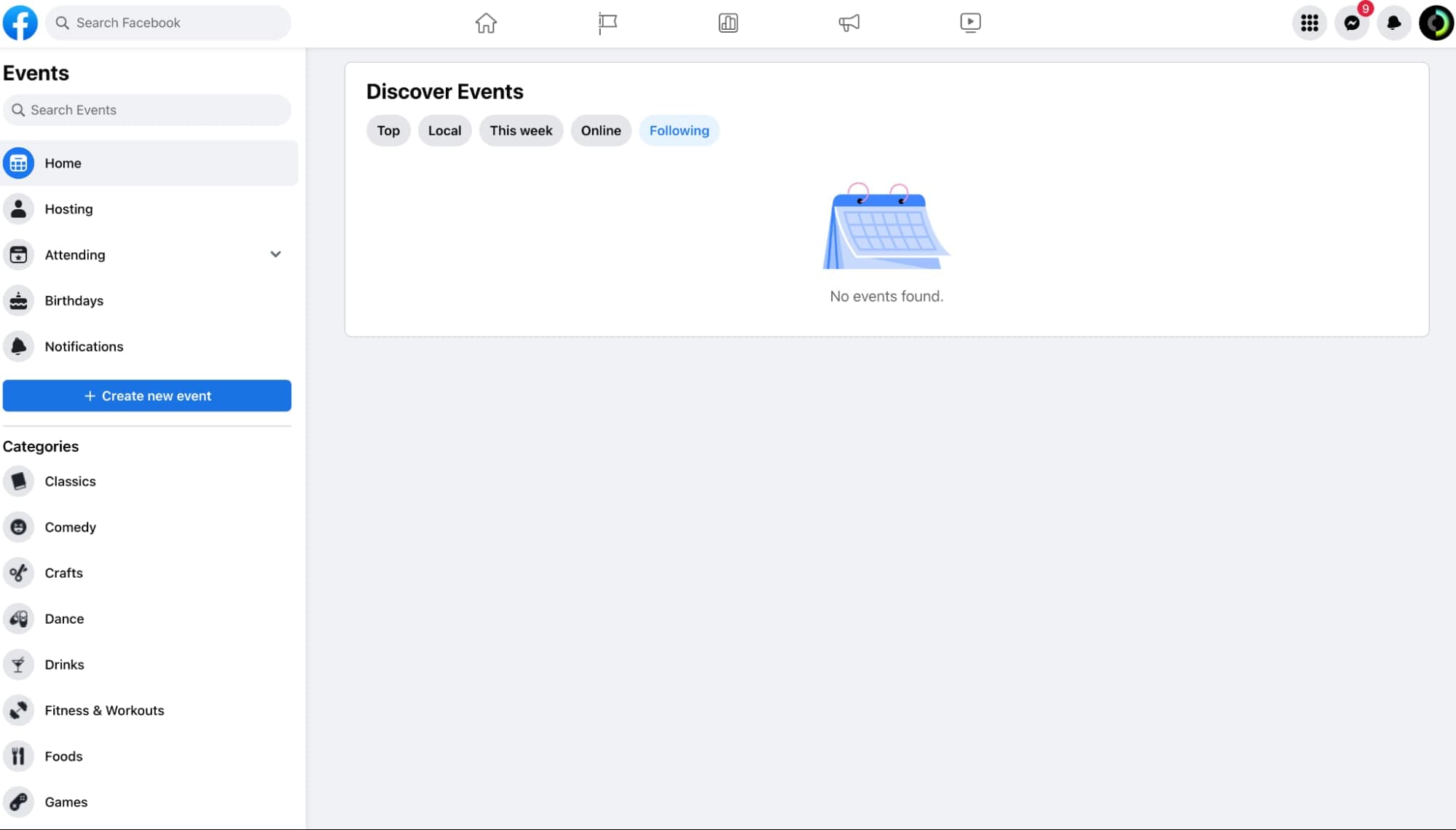Check the notifications bell icon
The image size is (1456, 830).
tap(1395, 23)
